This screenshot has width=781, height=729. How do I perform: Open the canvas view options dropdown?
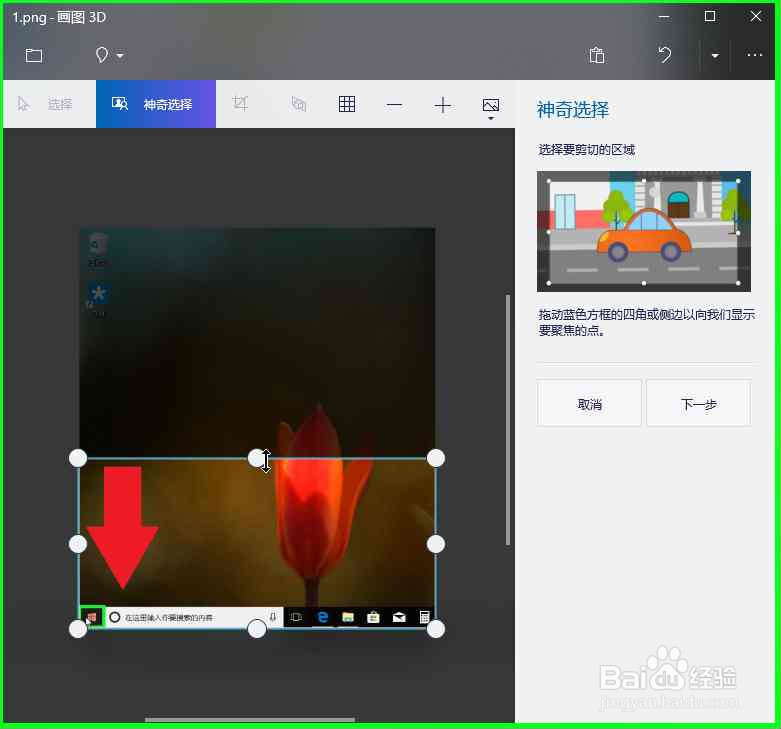[491, 108]
